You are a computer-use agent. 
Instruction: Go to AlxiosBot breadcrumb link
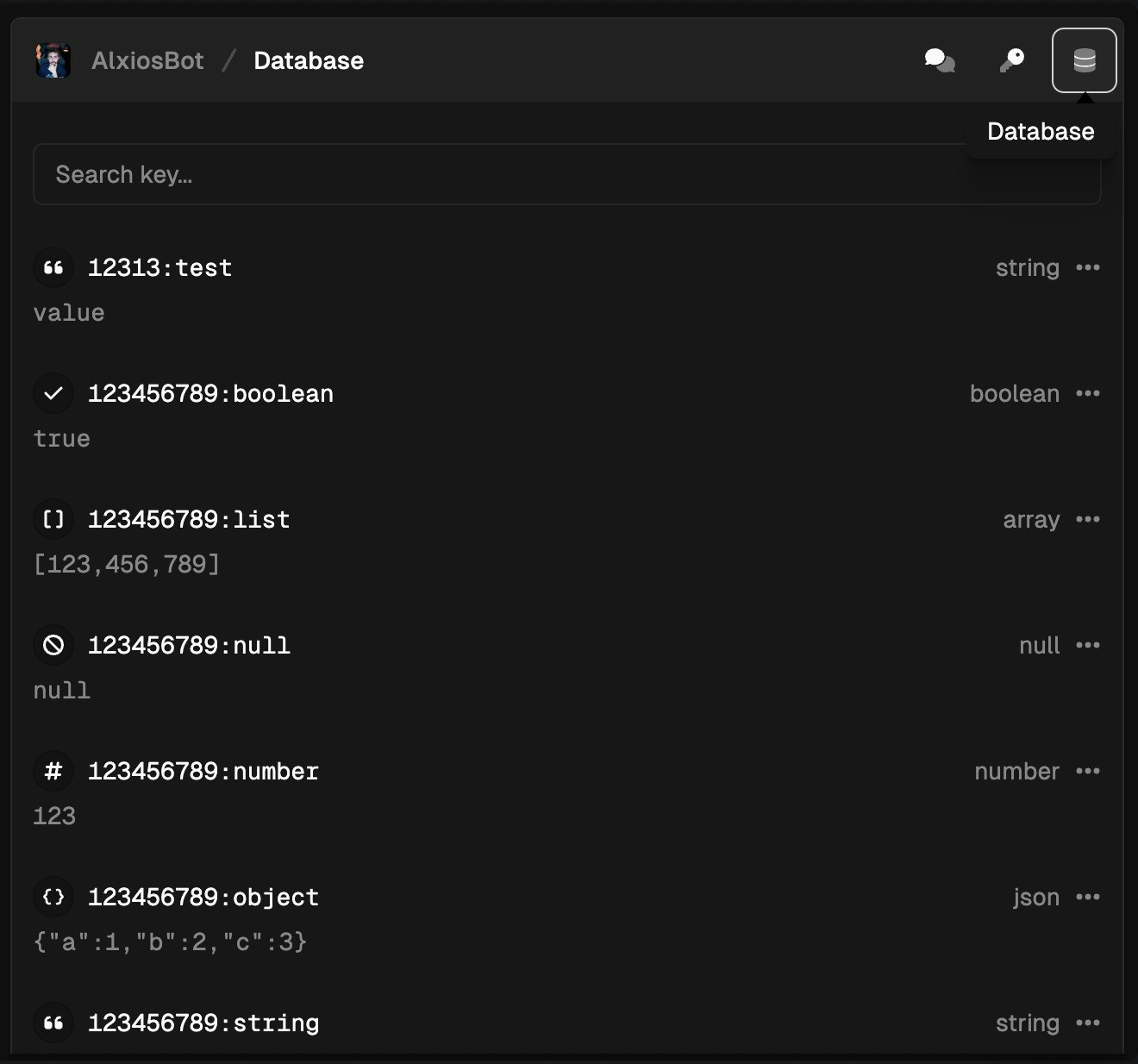point(147,60)
